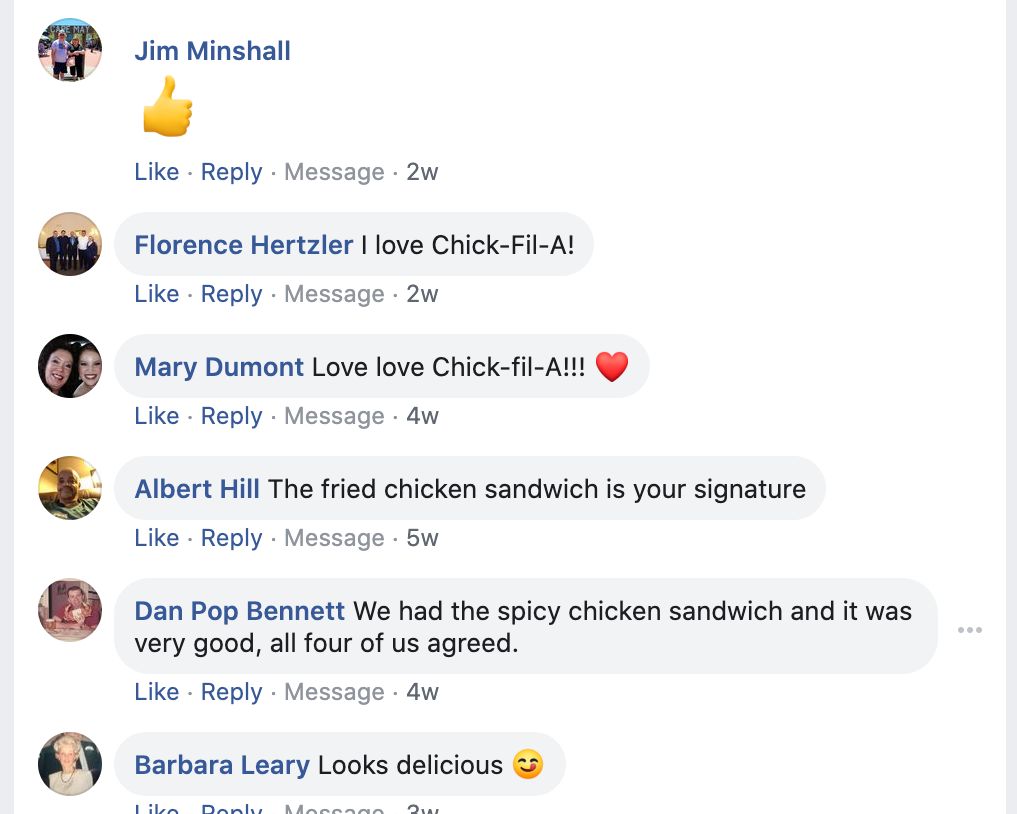Click the thumbs up emoji in Jim's comment
The height and width of the screenshot is (814, 1017).
(x=167, y=107)
